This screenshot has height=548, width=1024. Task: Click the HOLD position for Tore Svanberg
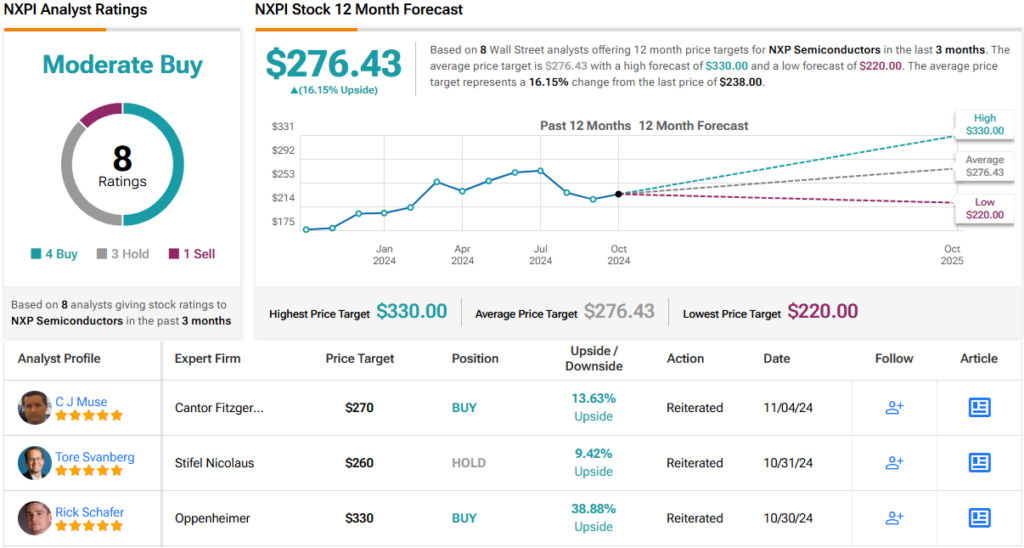pos(469,463)
